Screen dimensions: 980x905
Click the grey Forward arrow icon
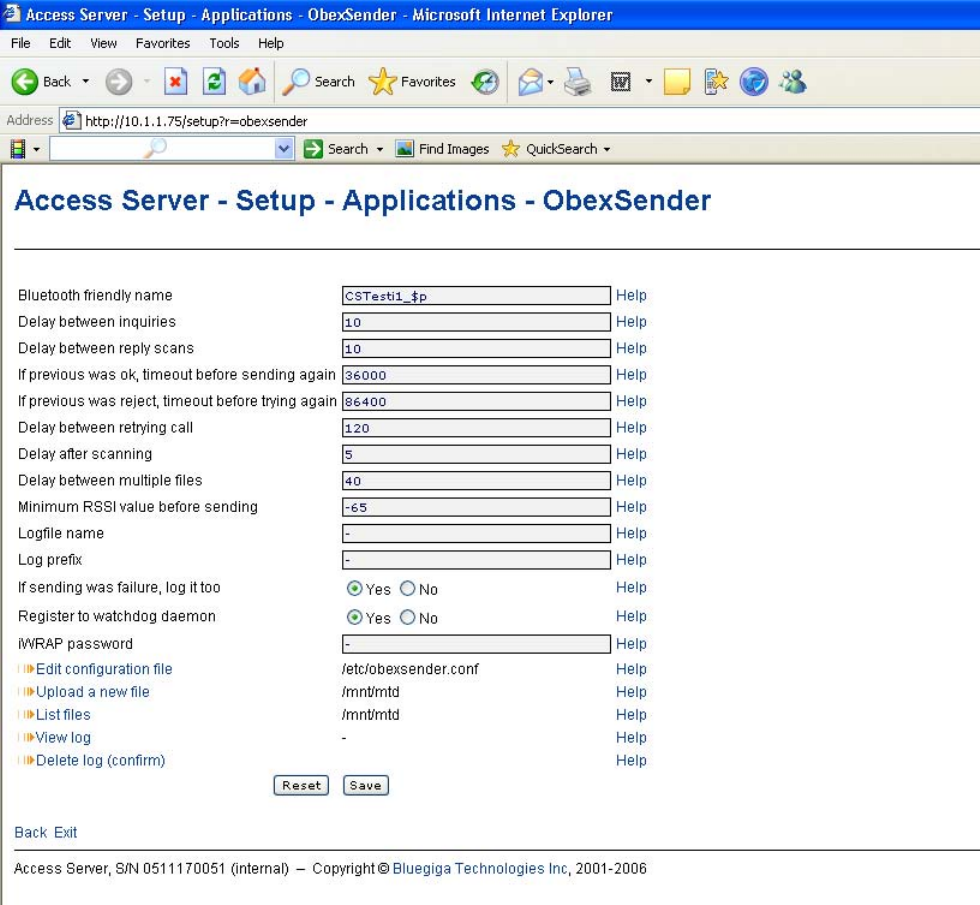pos(118,82)
